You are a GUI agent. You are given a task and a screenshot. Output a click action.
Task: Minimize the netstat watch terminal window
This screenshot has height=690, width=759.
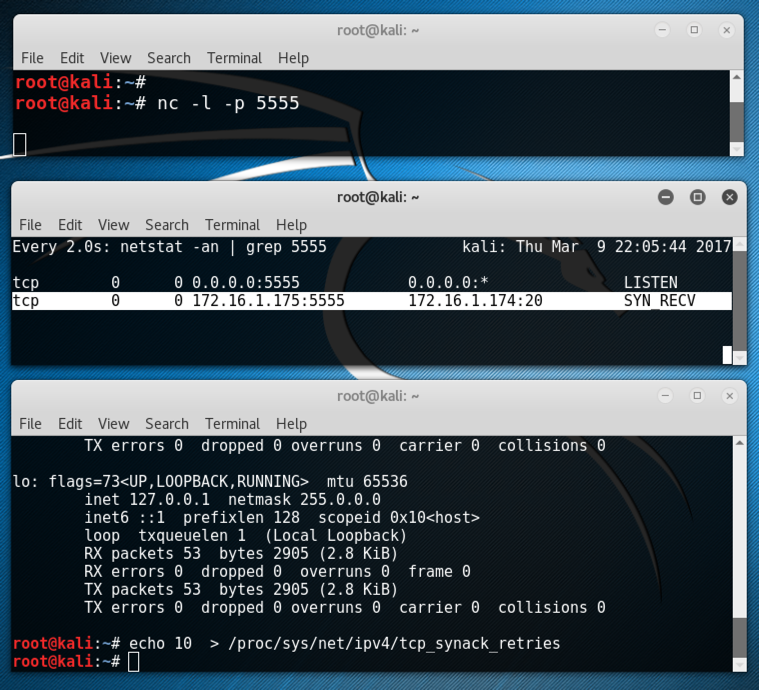(x=666, y=197)
